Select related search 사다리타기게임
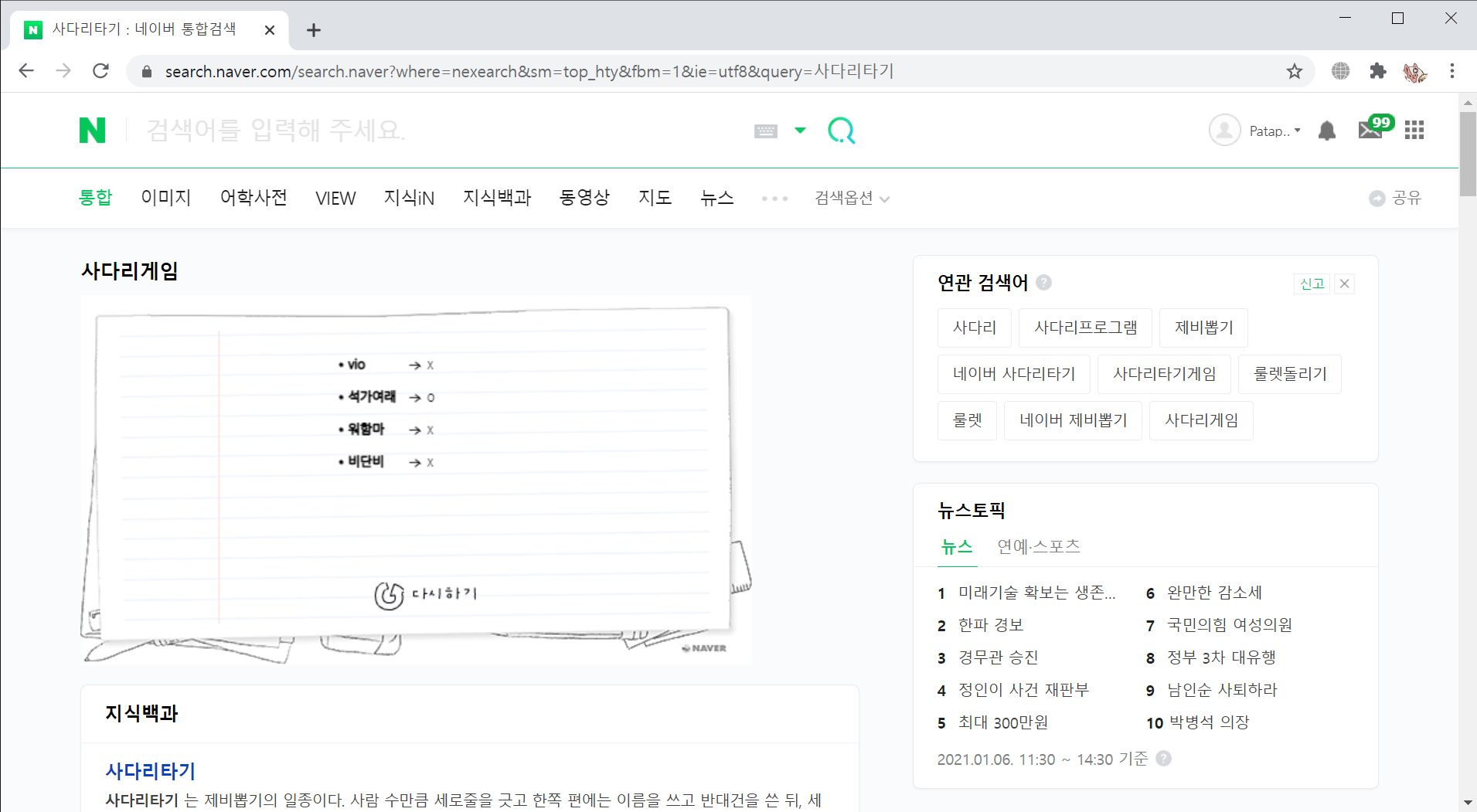Screen dimensions: 1477x812 click(x=1164, y=374)
